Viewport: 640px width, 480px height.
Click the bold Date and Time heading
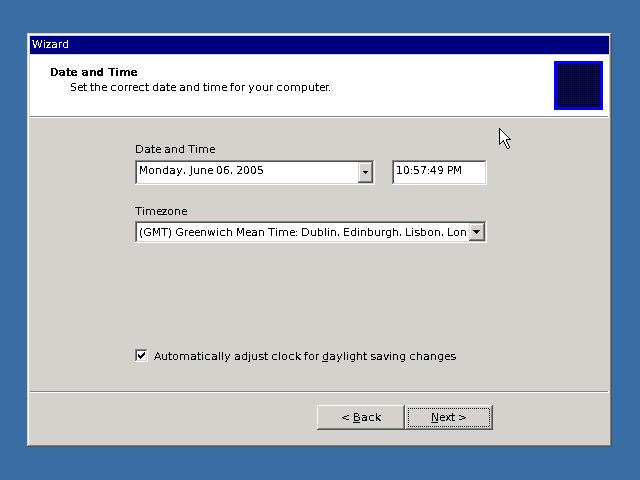(x=94, y=72)
